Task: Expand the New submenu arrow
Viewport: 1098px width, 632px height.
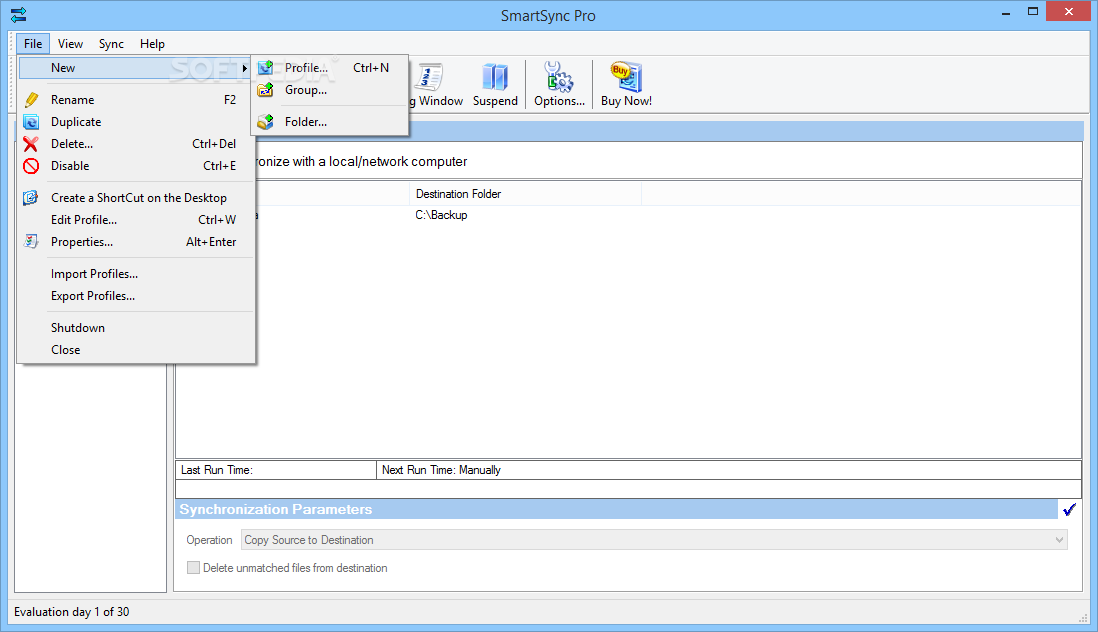Action: coord(245,68)
